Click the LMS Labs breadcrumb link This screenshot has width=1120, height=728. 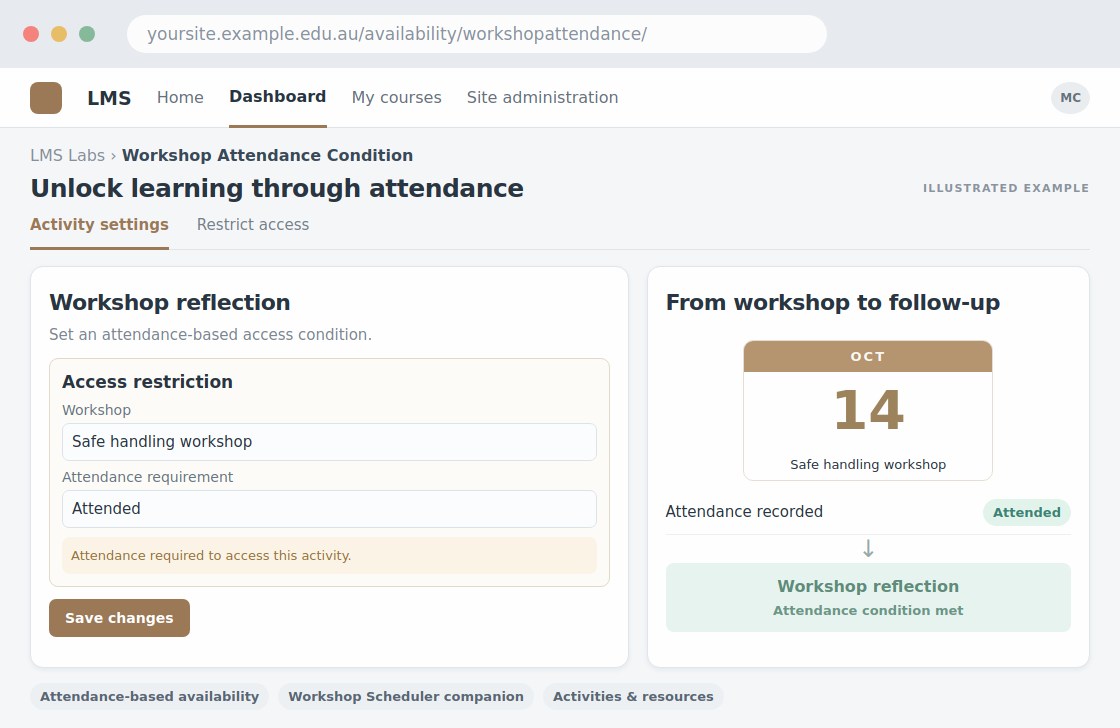point(67,156)
